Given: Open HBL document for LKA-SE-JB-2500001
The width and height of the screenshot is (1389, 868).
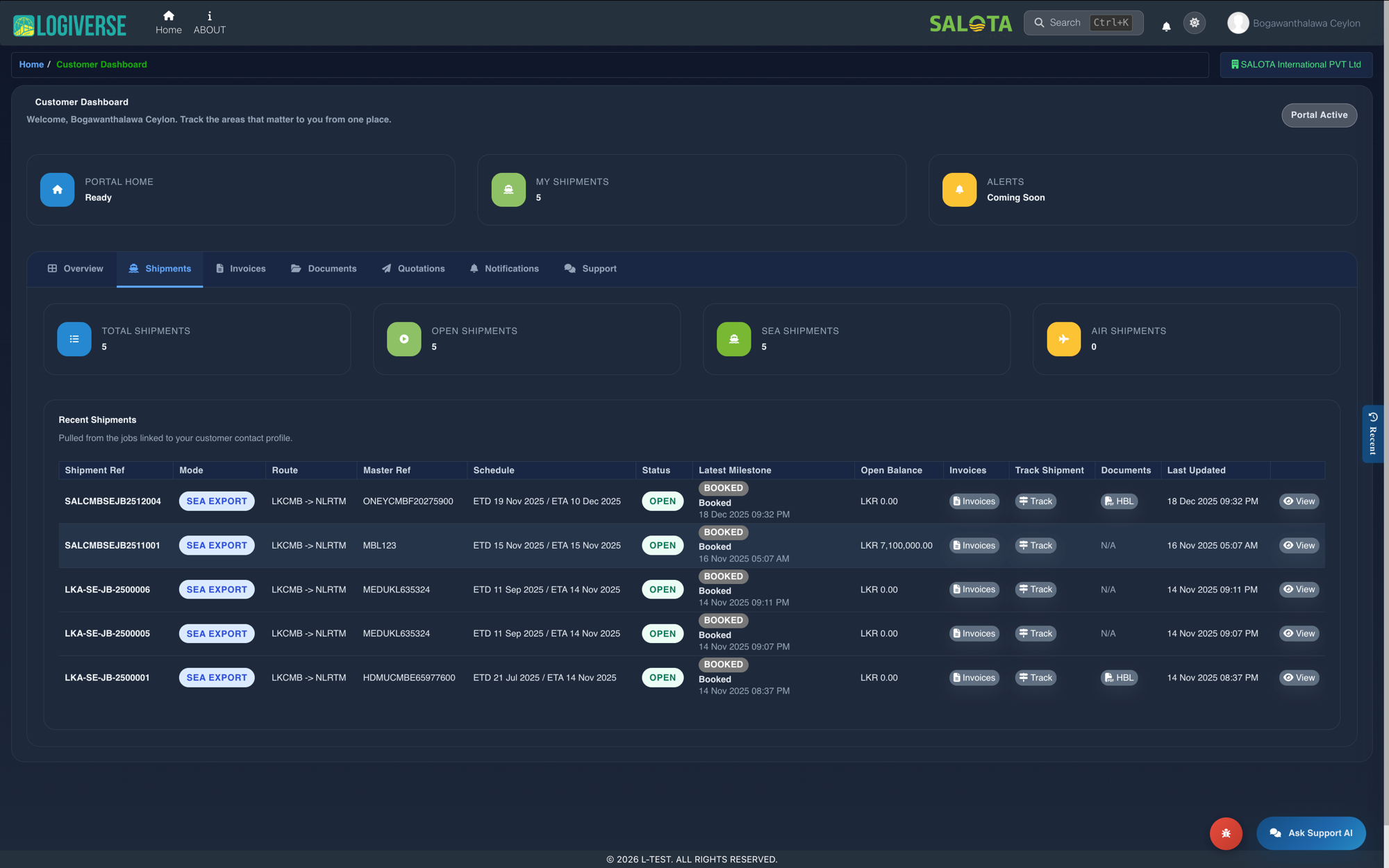Looking at the screenshot, I should pyautogui.click(x=1119, y=678).
